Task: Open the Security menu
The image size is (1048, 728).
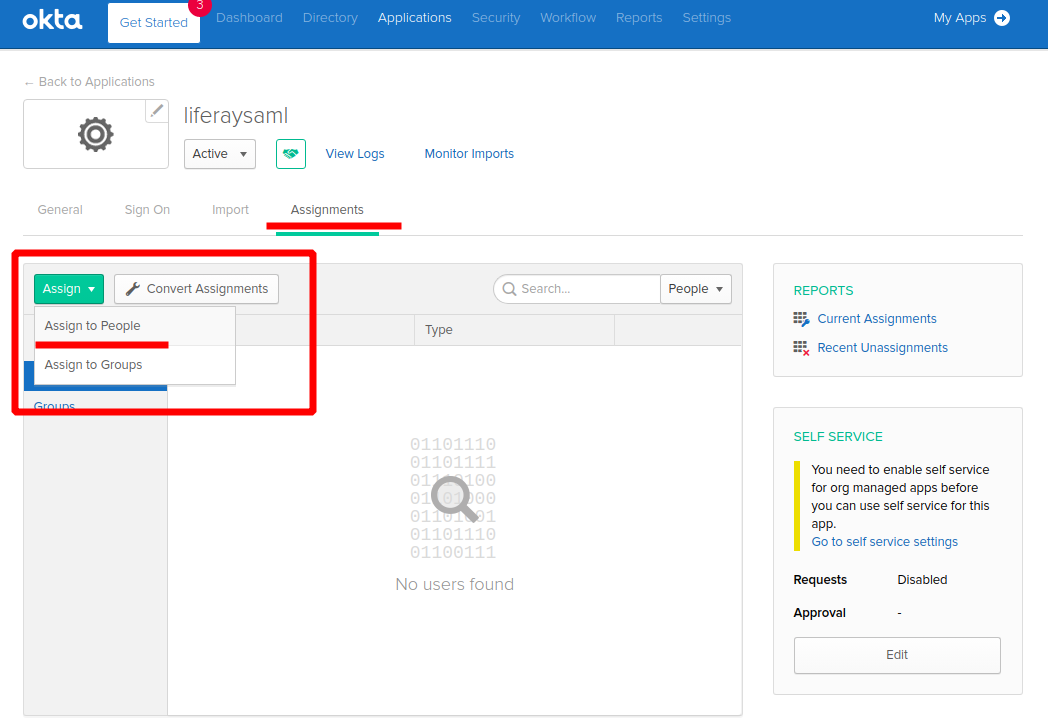Action: tap(496, 18)
